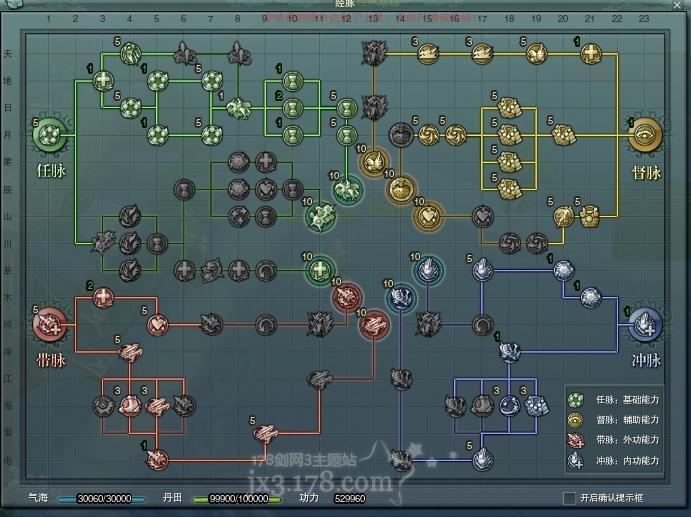Screen dimensions: 691x517
Task: Click the 带脉 label under the red node
Action: 52,361
